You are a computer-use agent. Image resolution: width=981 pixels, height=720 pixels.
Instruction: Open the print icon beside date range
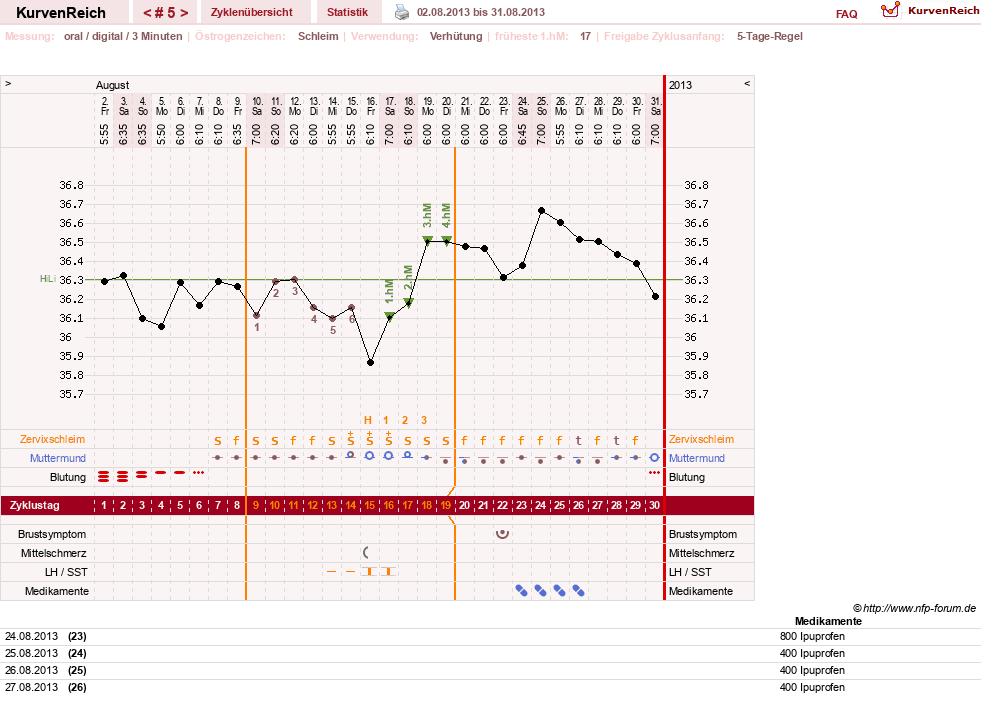[x=402, y=12]
